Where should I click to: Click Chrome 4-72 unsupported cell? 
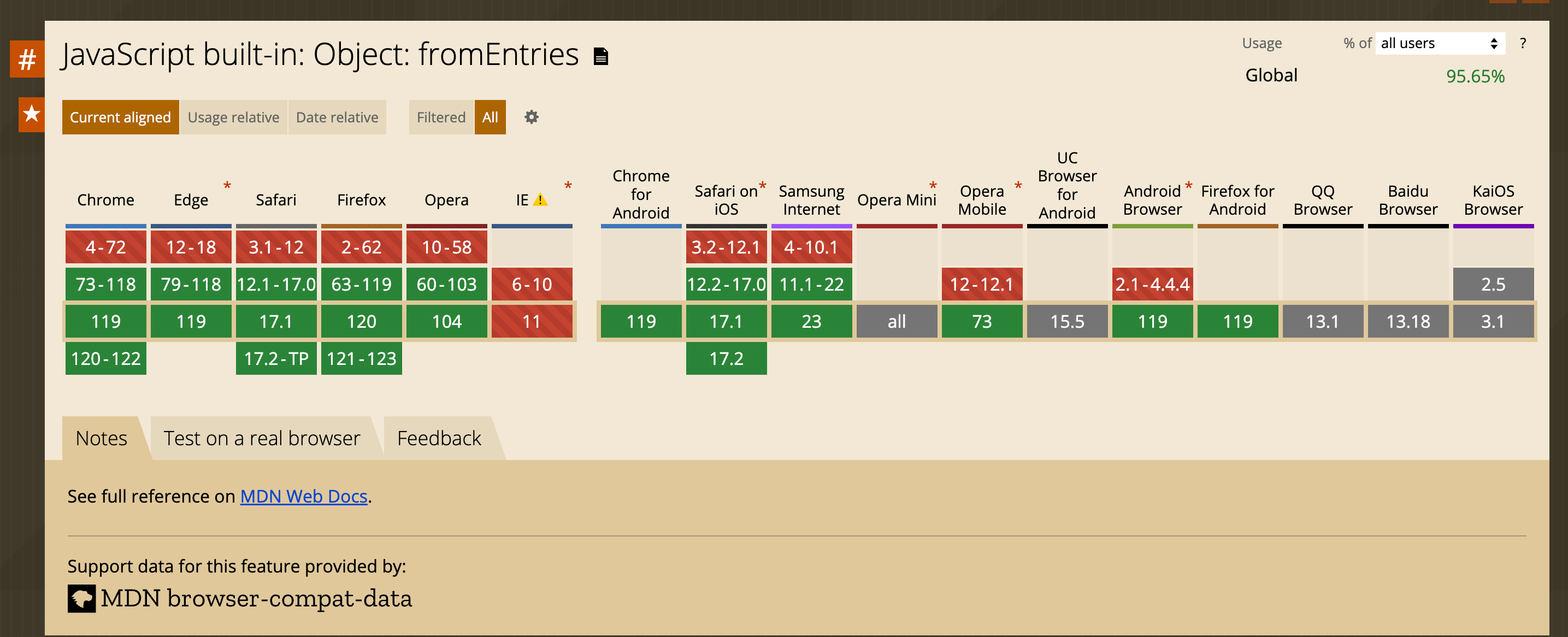106,247
